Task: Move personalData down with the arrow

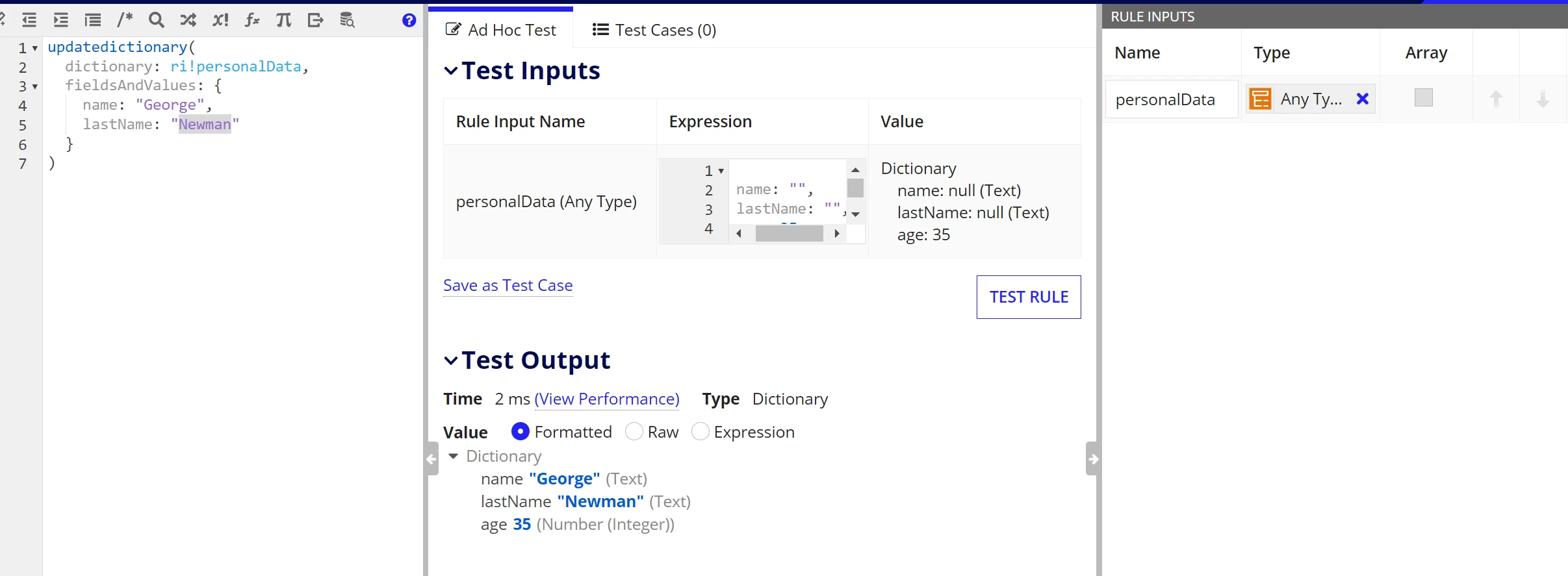Action: [1543, 99]
